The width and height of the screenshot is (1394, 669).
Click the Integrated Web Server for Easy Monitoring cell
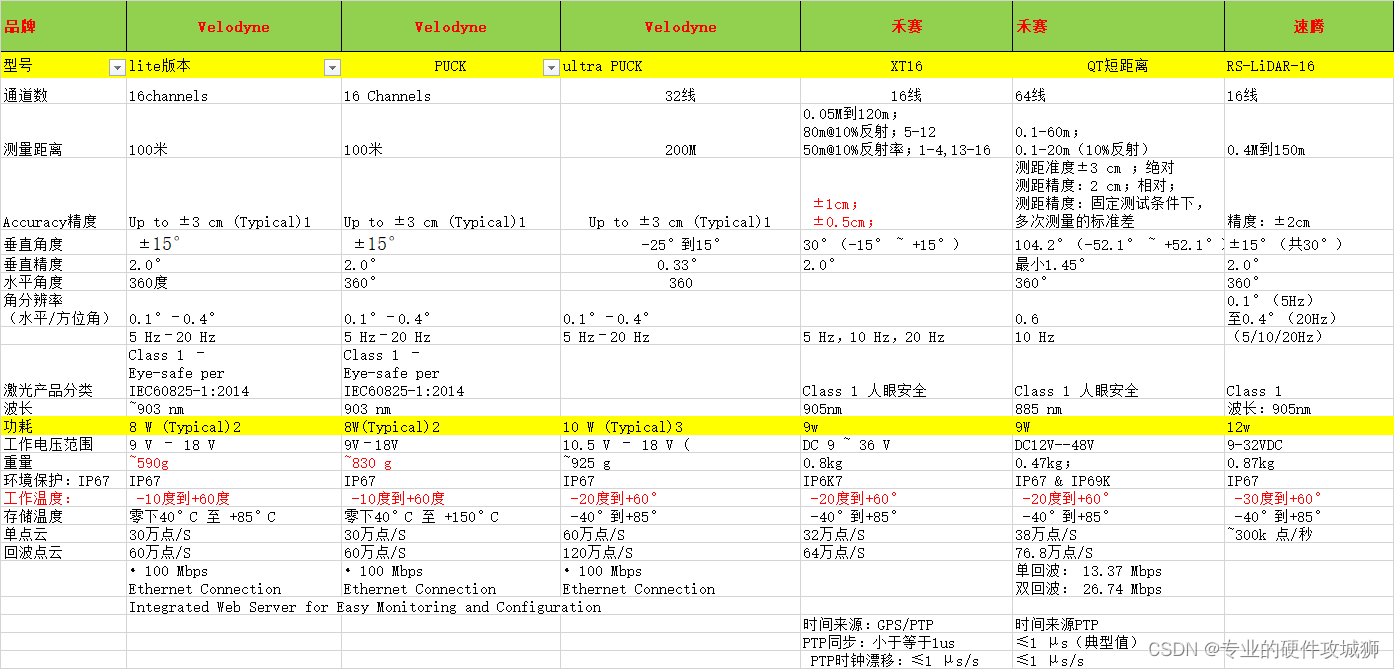click(365, 606)
